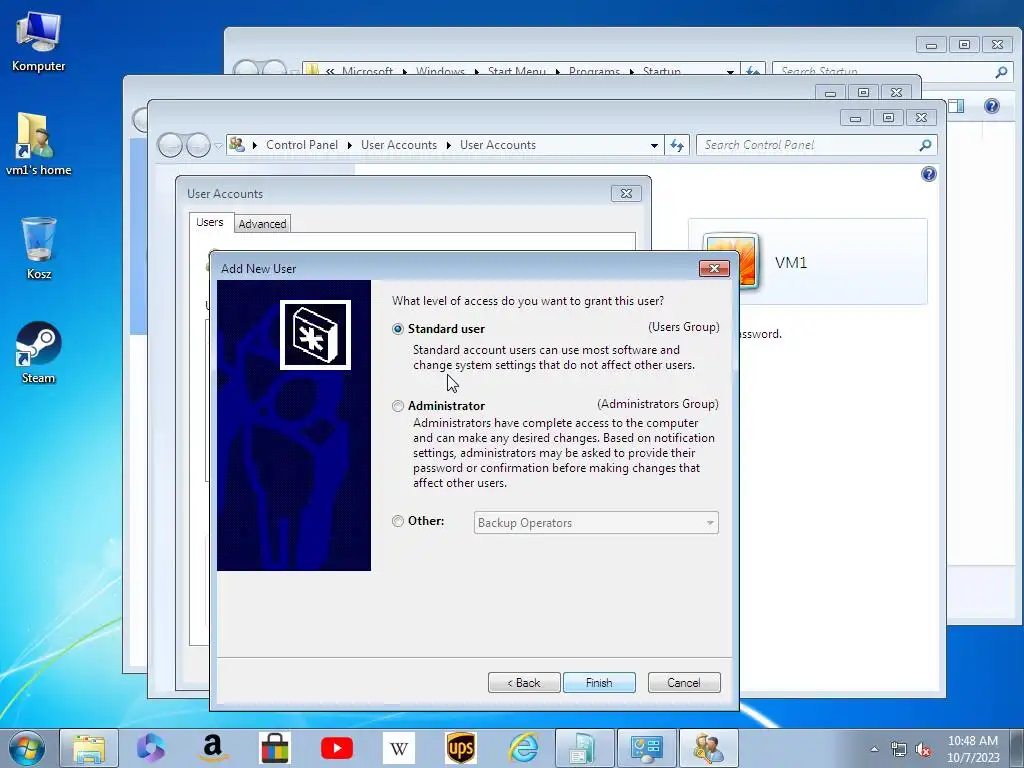
Task: Open the Windows Start menu
Action: pyautogui.click(x=27, y=748)
